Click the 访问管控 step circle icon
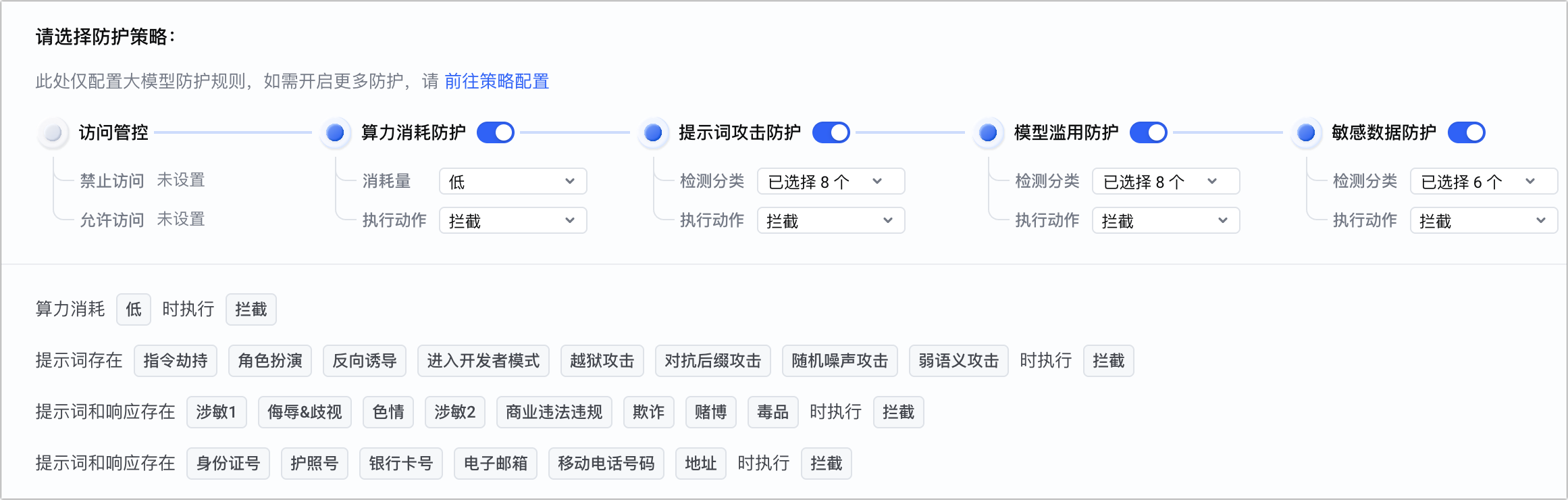 click(x=53, y=132)
